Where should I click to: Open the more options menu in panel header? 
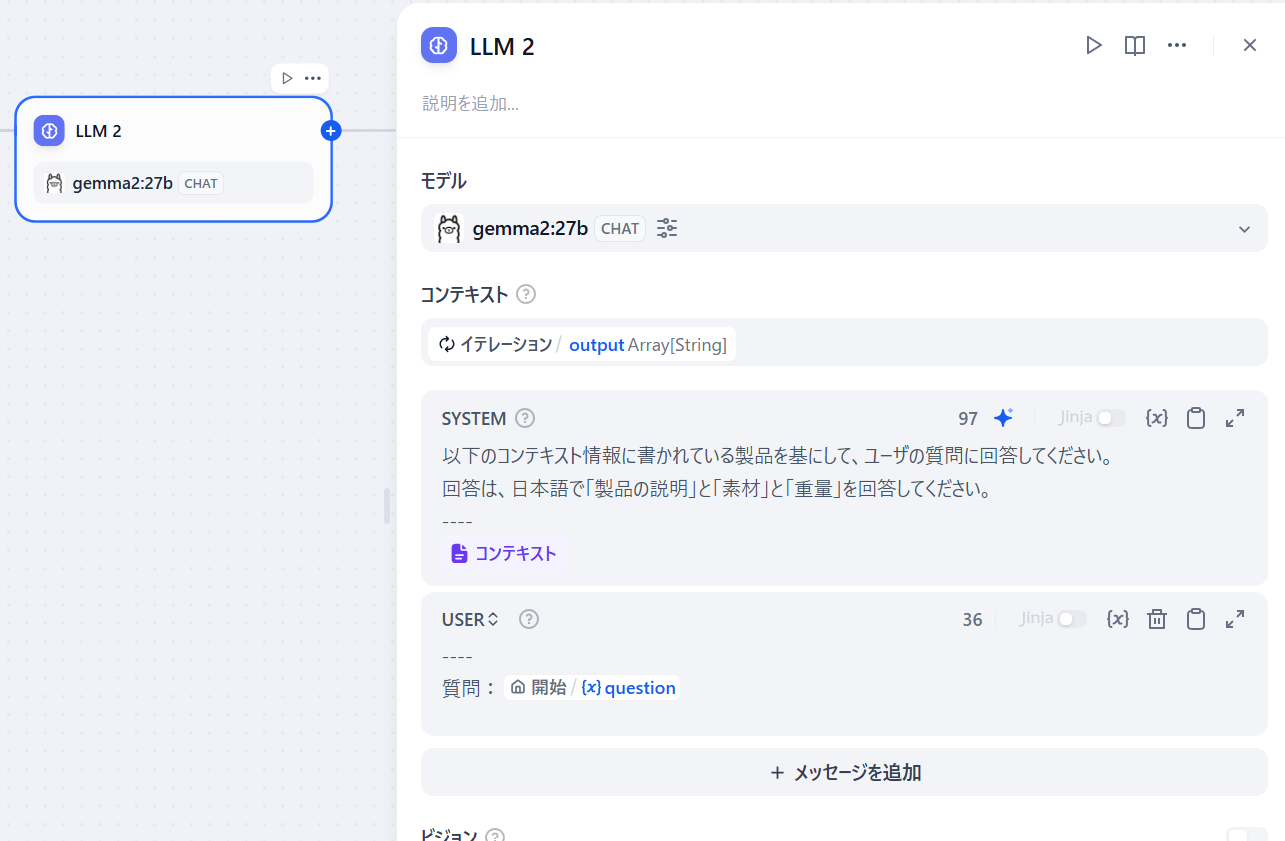point(1177,45)
